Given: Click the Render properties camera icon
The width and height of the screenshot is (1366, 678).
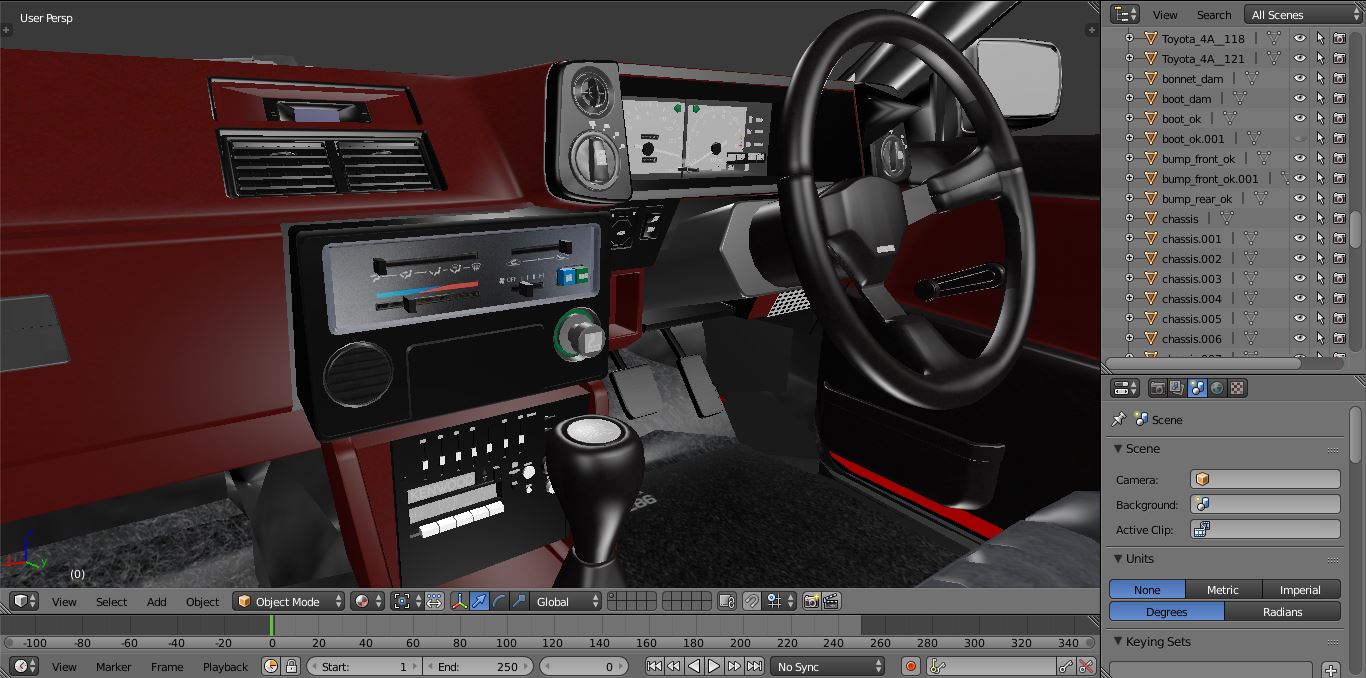Looking at the screenshot, I should click(x=1157, y=388).
